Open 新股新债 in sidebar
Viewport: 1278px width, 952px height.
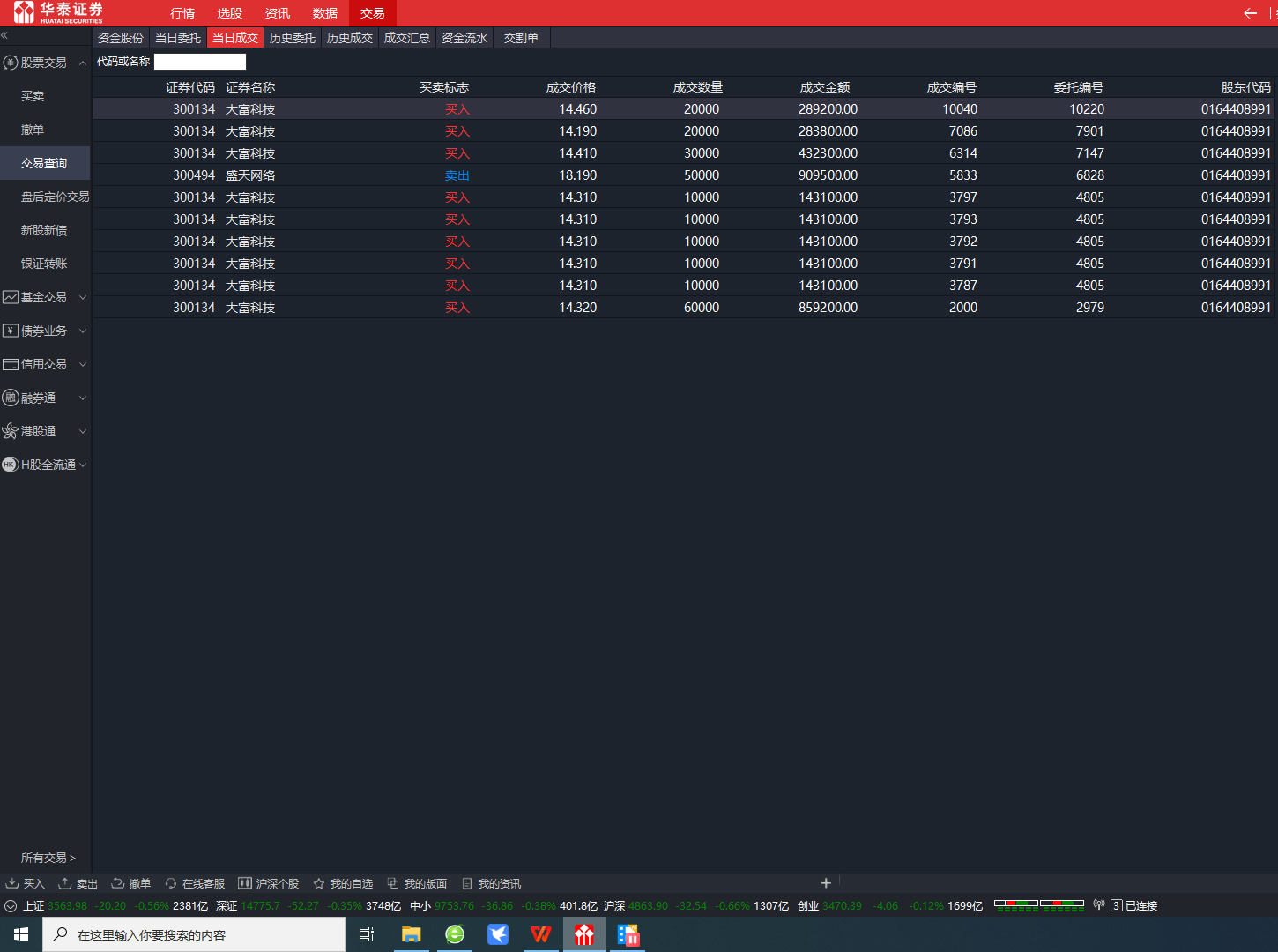(x=45, y=230)
